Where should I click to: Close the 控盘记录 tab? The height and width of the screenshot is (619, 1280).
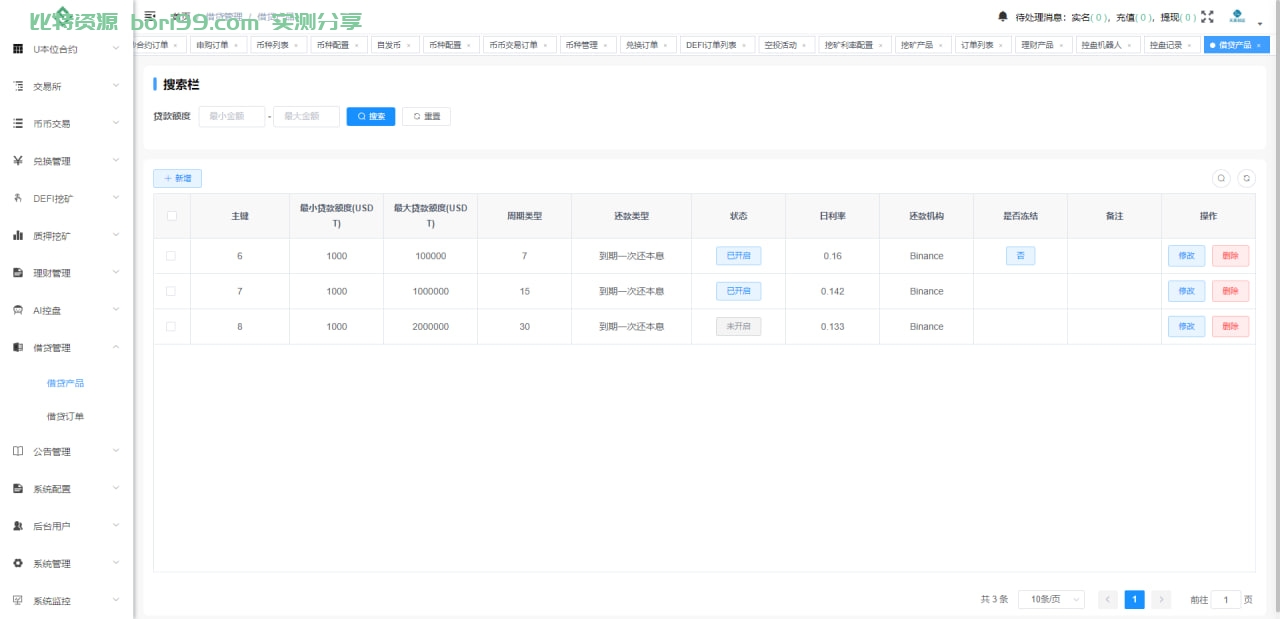click(x=1190, y=45)
